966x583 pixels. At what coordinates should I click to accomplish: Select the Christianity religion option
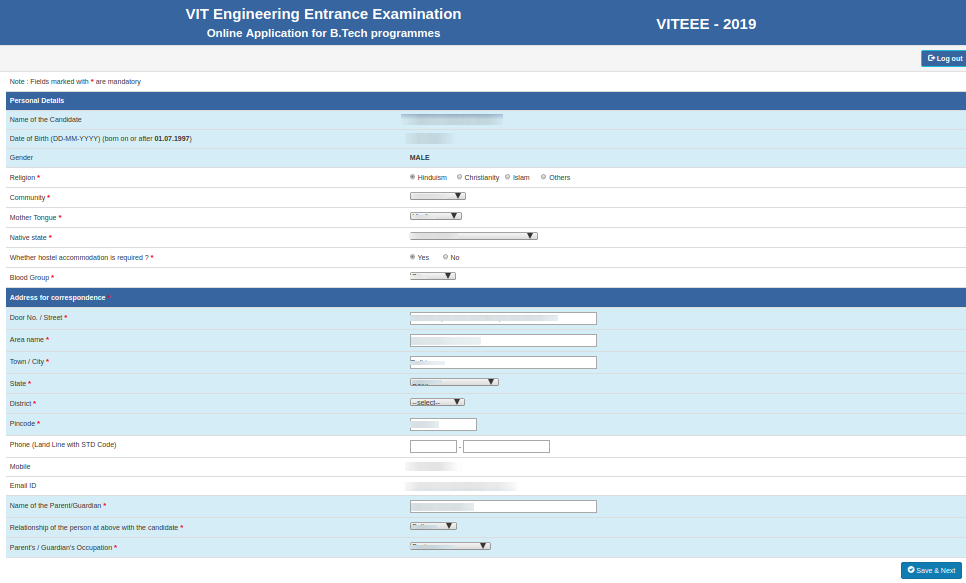[459, 176]
